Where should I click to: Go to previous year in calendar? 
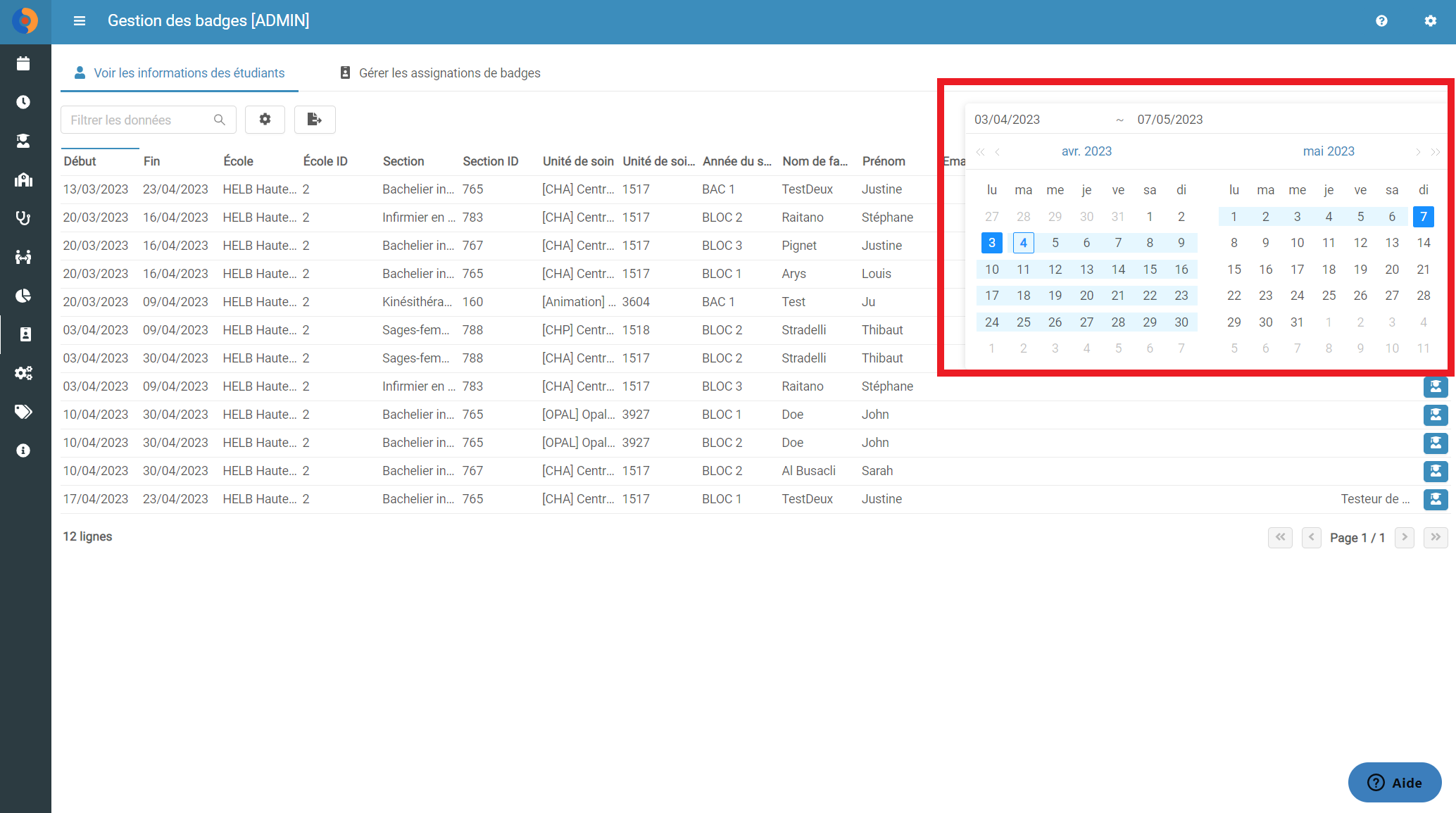980,151
